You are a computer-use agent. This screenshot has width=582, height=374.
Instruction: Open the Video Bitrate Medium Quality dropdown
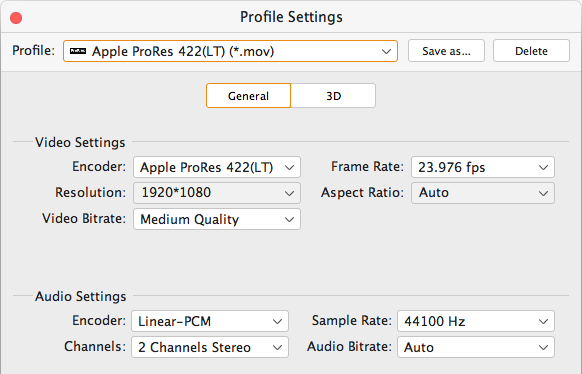pyautogui.click(x=217, y=219)
